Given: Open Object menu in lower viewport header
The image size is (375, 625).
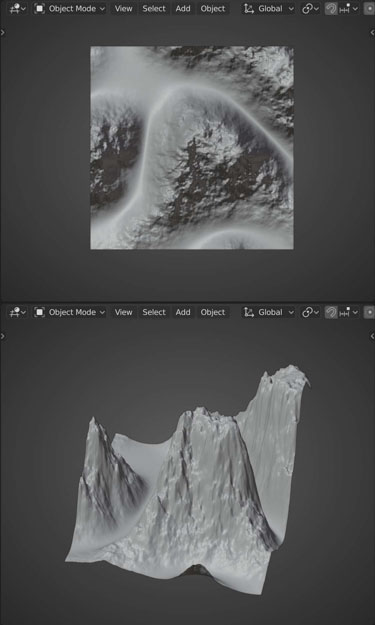Looking at the screenshot, I should click(x=213, y=312).
